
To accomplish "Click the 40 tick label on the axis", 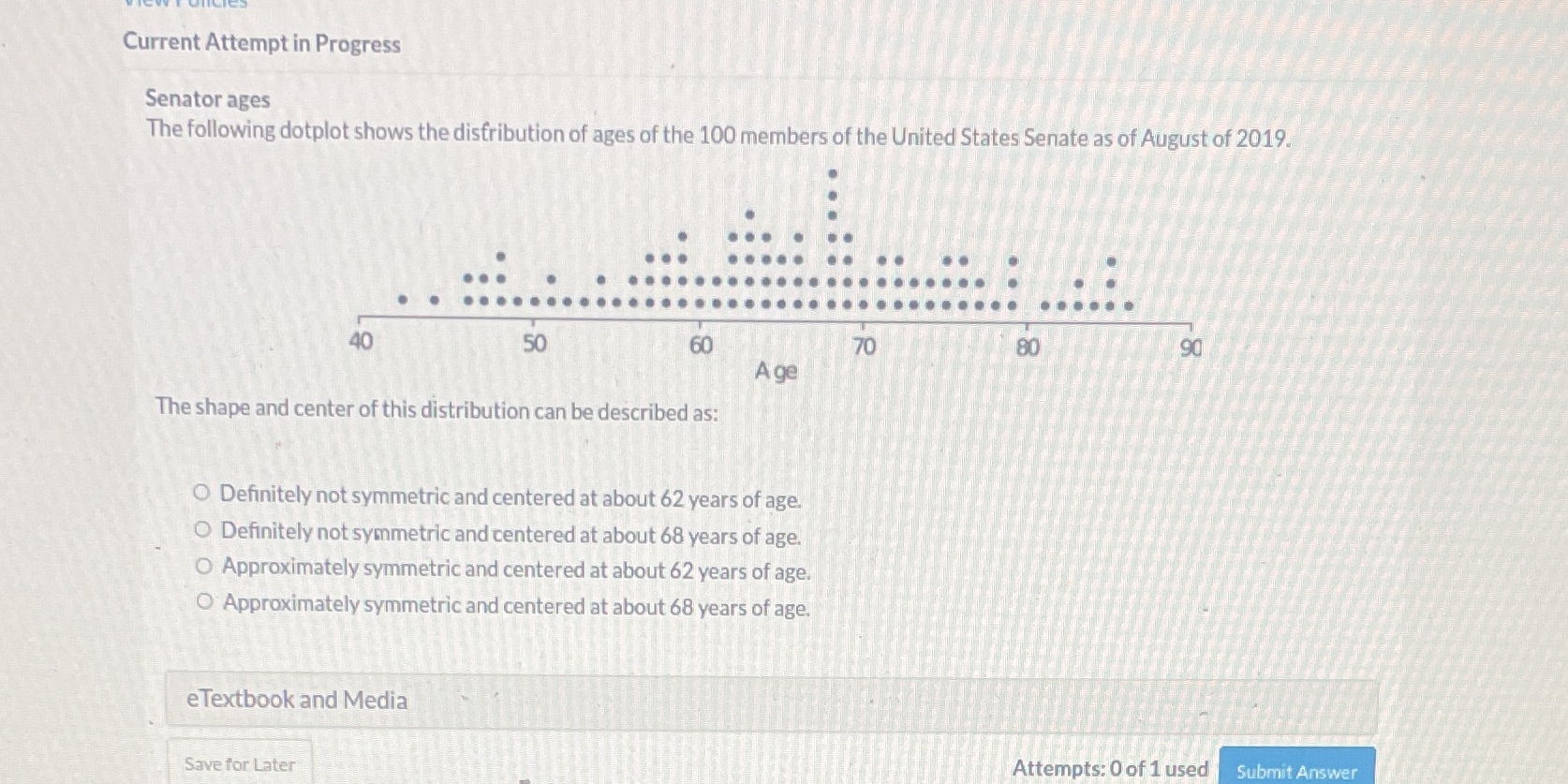I will [362, 343].
